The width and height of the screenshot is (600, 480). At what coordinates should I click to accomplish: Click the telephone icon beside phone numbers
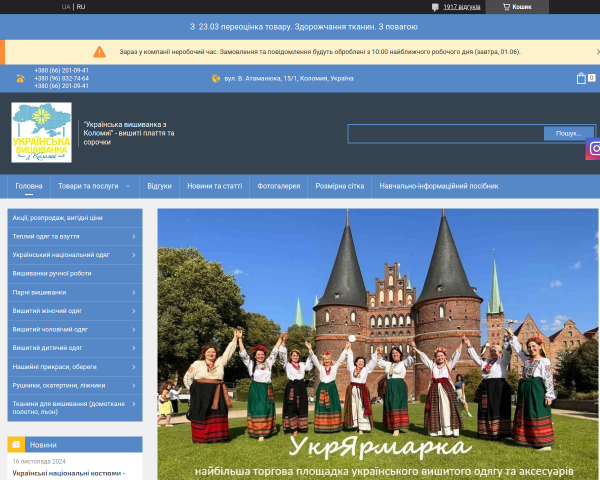click(x=20, y=78)
